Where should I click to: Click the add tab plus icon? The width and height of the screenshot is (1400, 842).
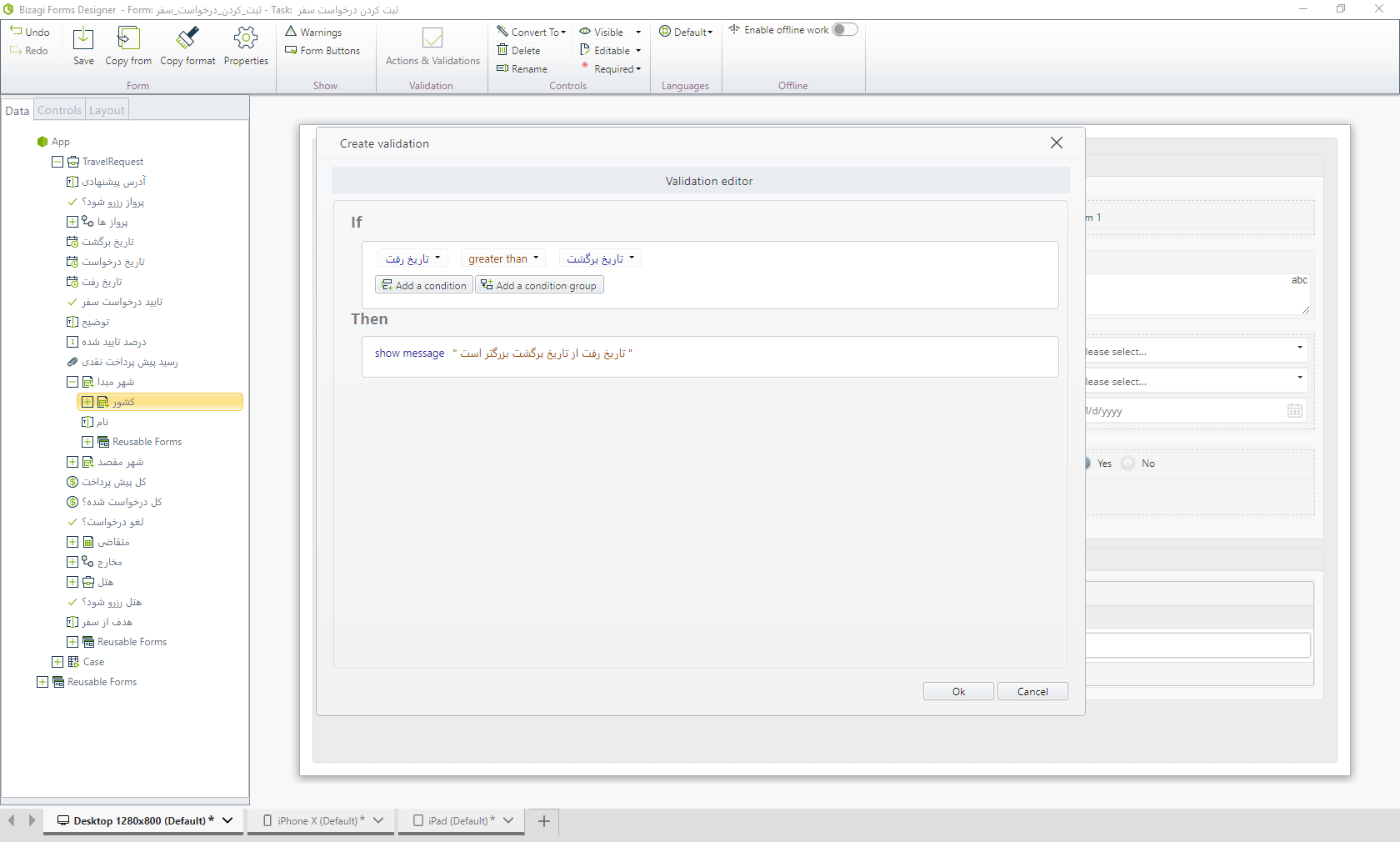544,821
